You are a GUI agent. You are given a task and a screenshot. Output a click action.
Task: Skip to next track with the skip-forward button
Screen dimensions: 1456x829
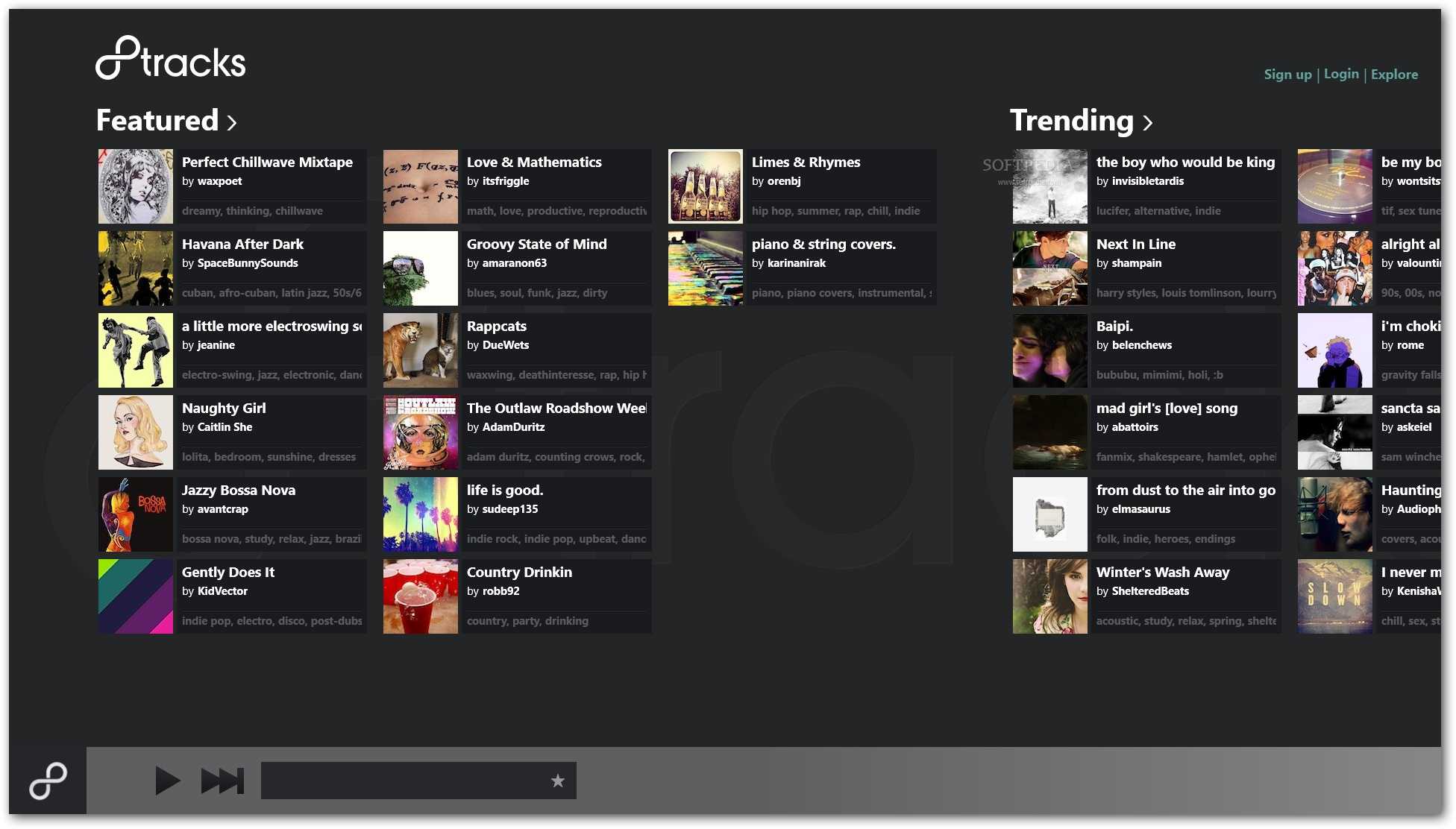click(222, 781)
